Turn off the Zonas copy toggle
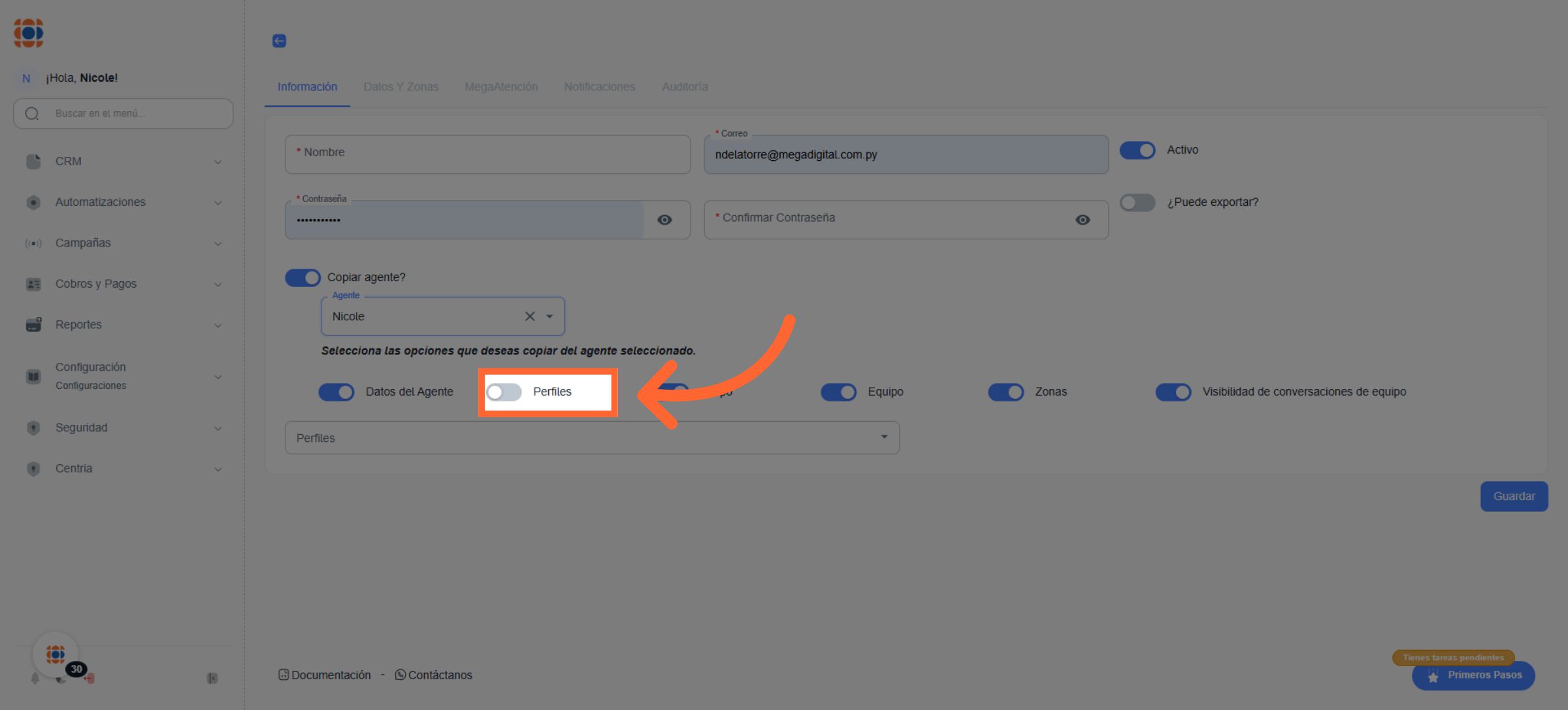 coord(1005,392)
